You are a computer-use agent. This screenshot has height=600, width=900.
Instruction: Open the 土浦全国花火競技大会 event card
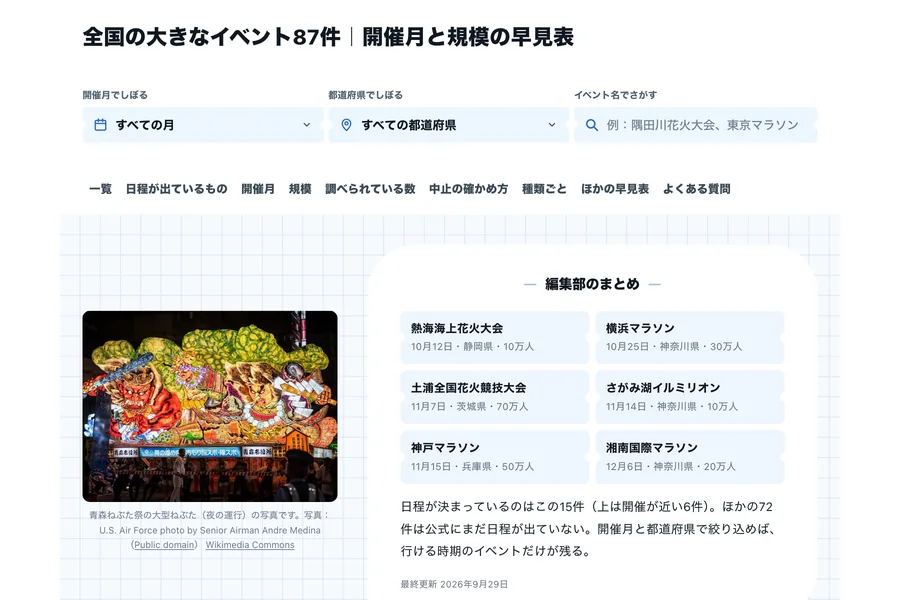coord(495,397)
